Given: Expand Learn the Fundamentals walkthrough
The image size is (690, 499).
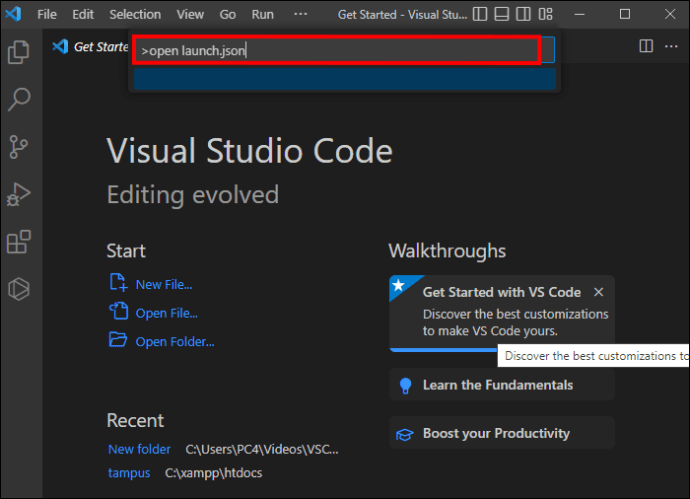Looking at the screenshot, I should [x=502, y=385].
